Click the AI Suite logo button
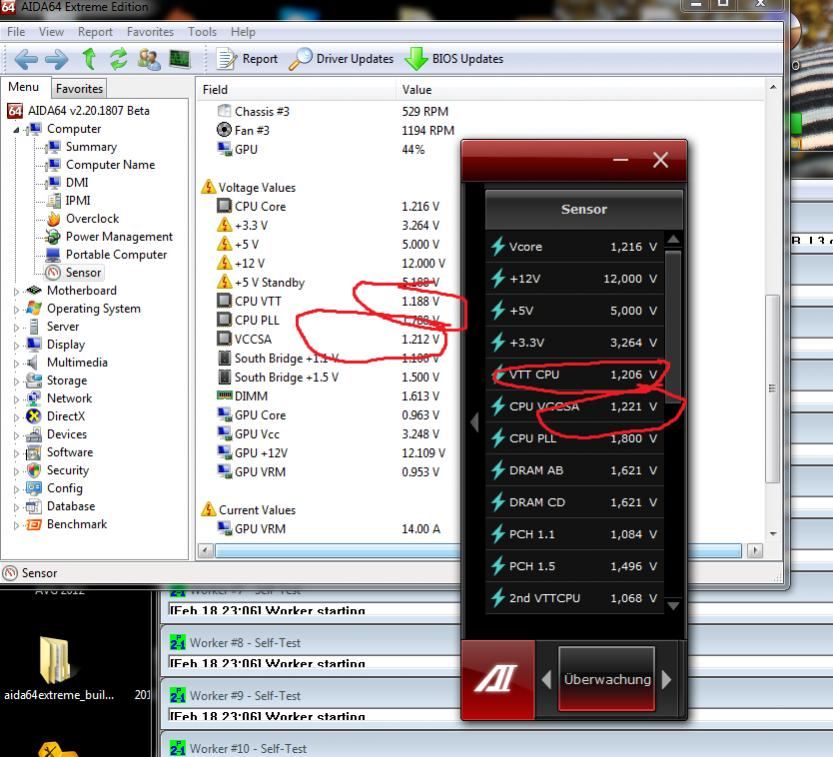The width and height of the screenshot is (833, 757). coord(497,679)
